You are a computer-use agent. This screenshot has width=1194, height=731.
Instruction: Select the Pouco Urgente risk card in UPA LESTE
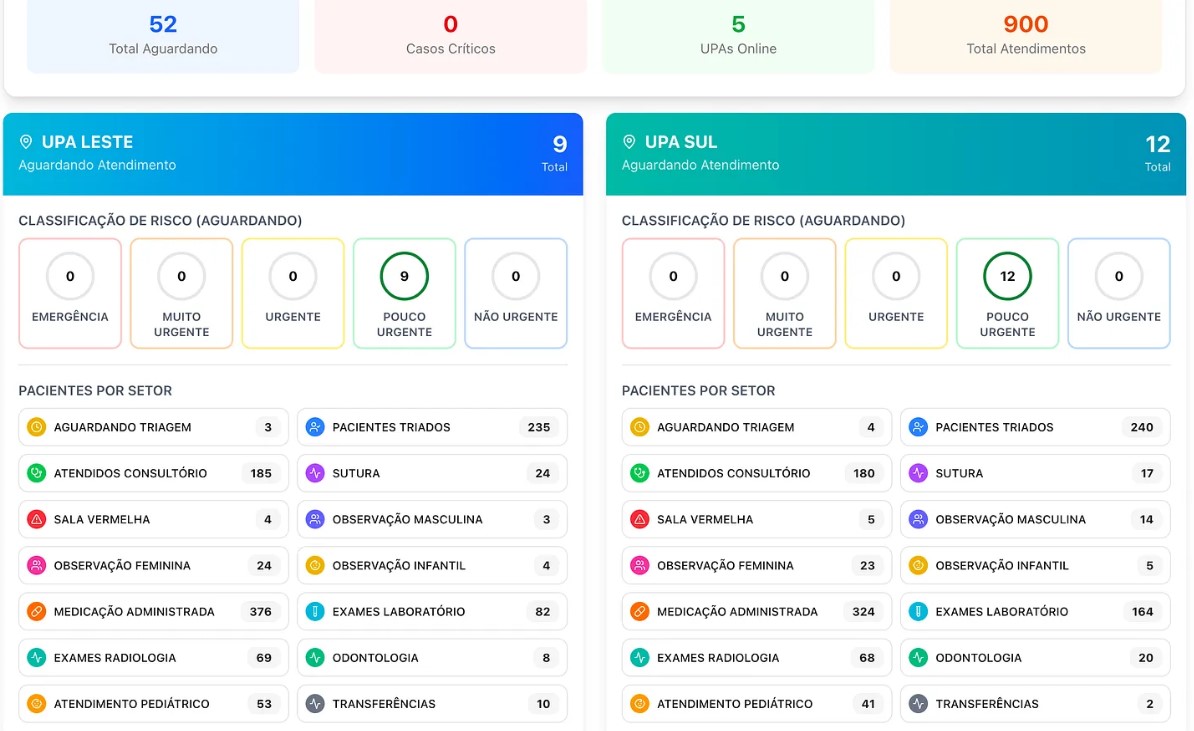[404, 293]
